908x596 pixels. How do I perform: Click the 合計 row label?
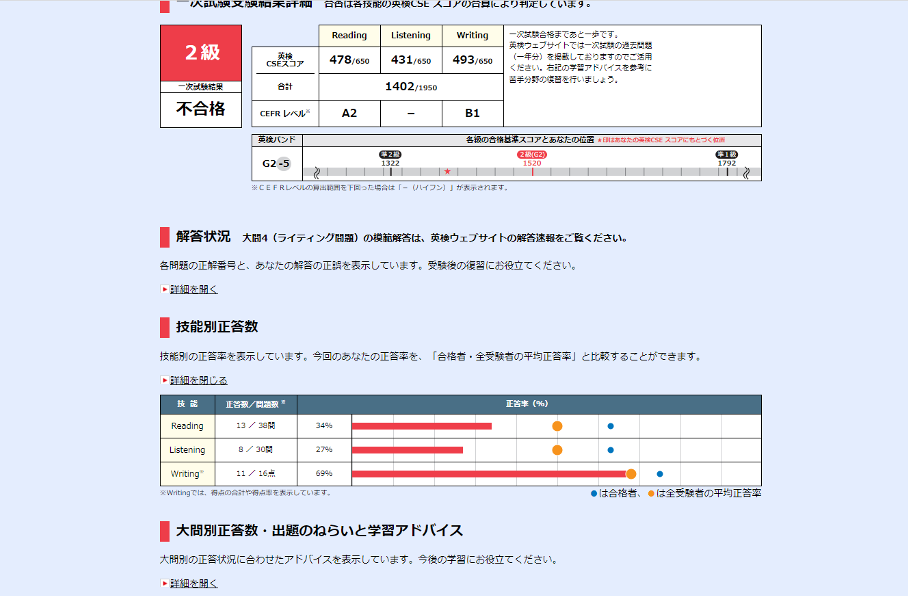tap(285, 87)
